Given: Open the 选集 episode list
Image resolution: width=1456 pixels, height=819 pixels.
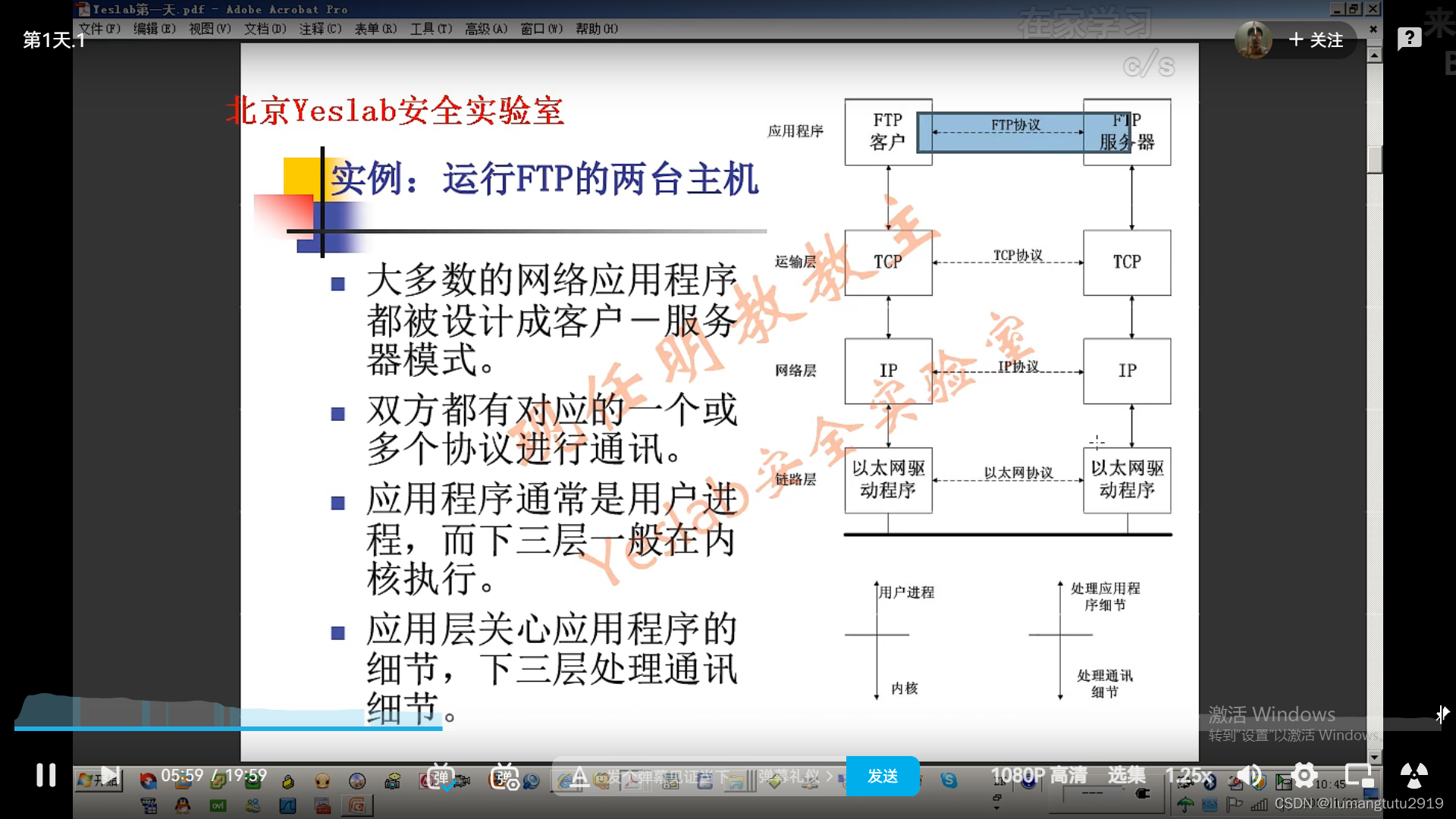Looking at the screenshot, I should point(1126,775).
